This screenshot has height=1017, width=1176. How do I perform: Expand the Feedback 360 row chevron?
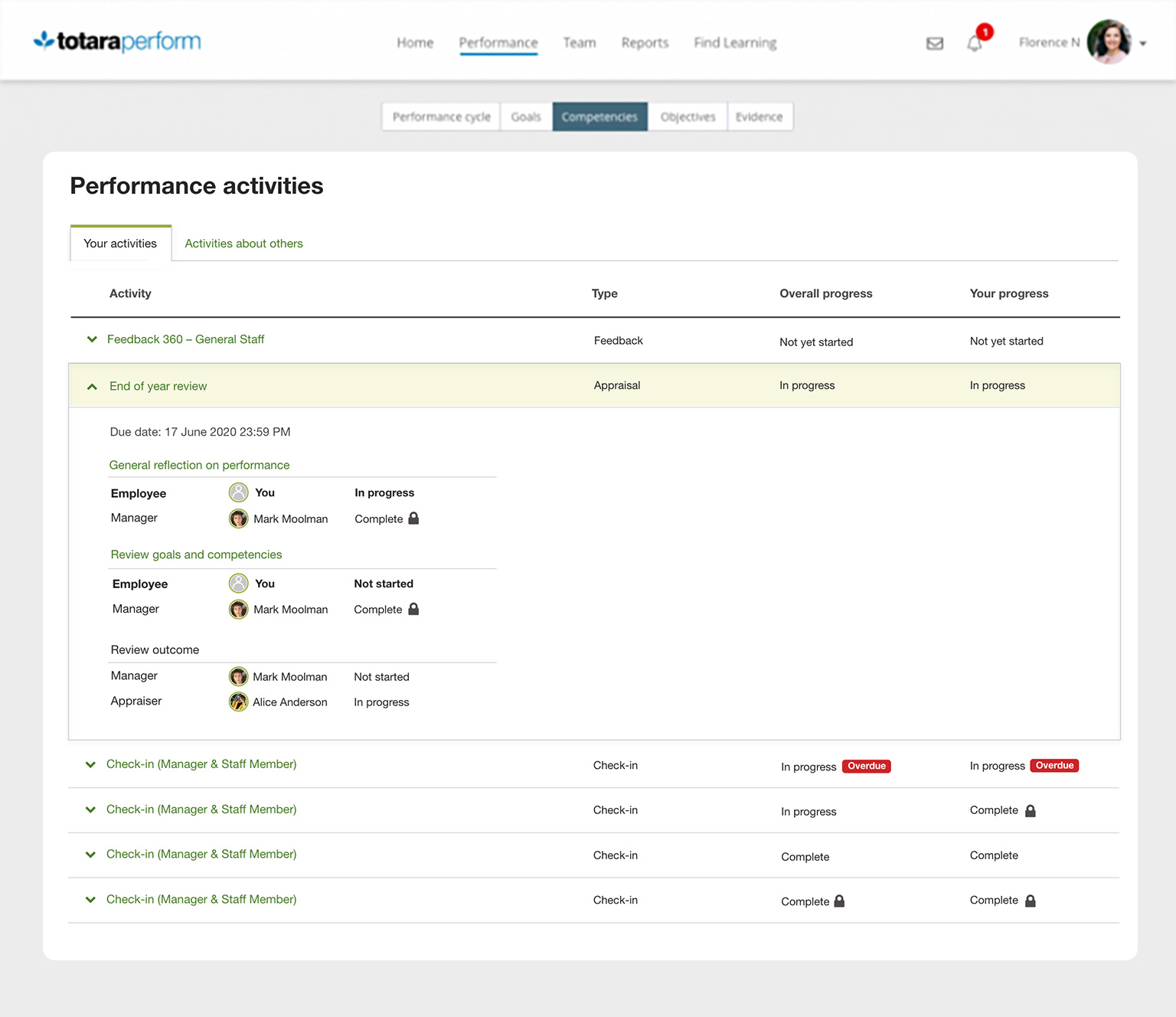coord(92,339)
